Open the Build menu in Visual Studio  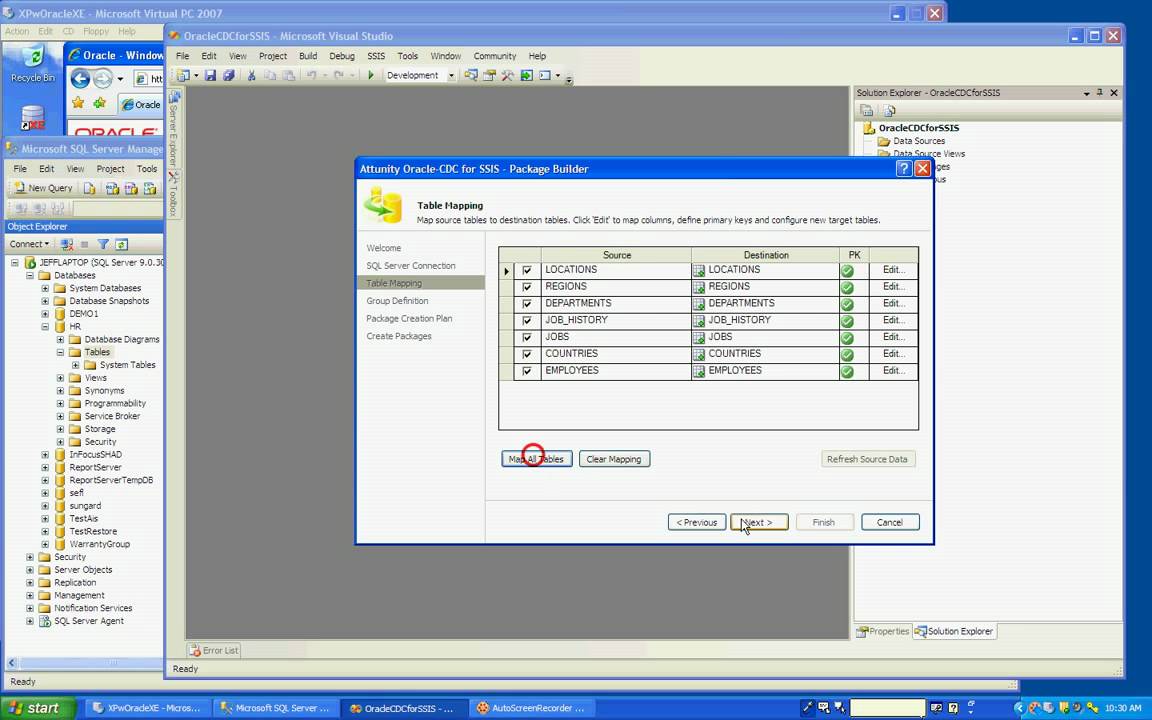click(x=308, y=56)
